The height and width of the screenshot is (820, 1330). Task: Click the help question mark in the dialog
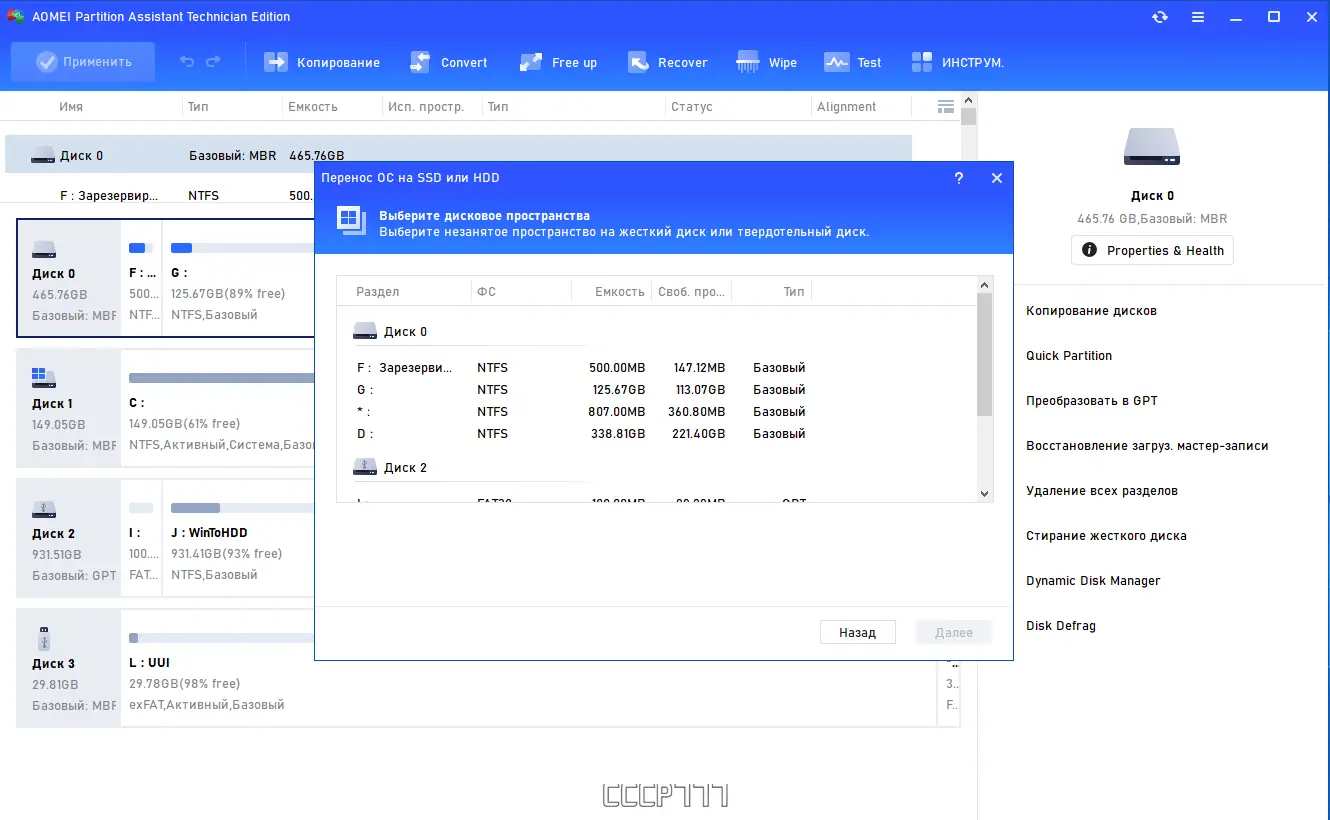point(959,178)
